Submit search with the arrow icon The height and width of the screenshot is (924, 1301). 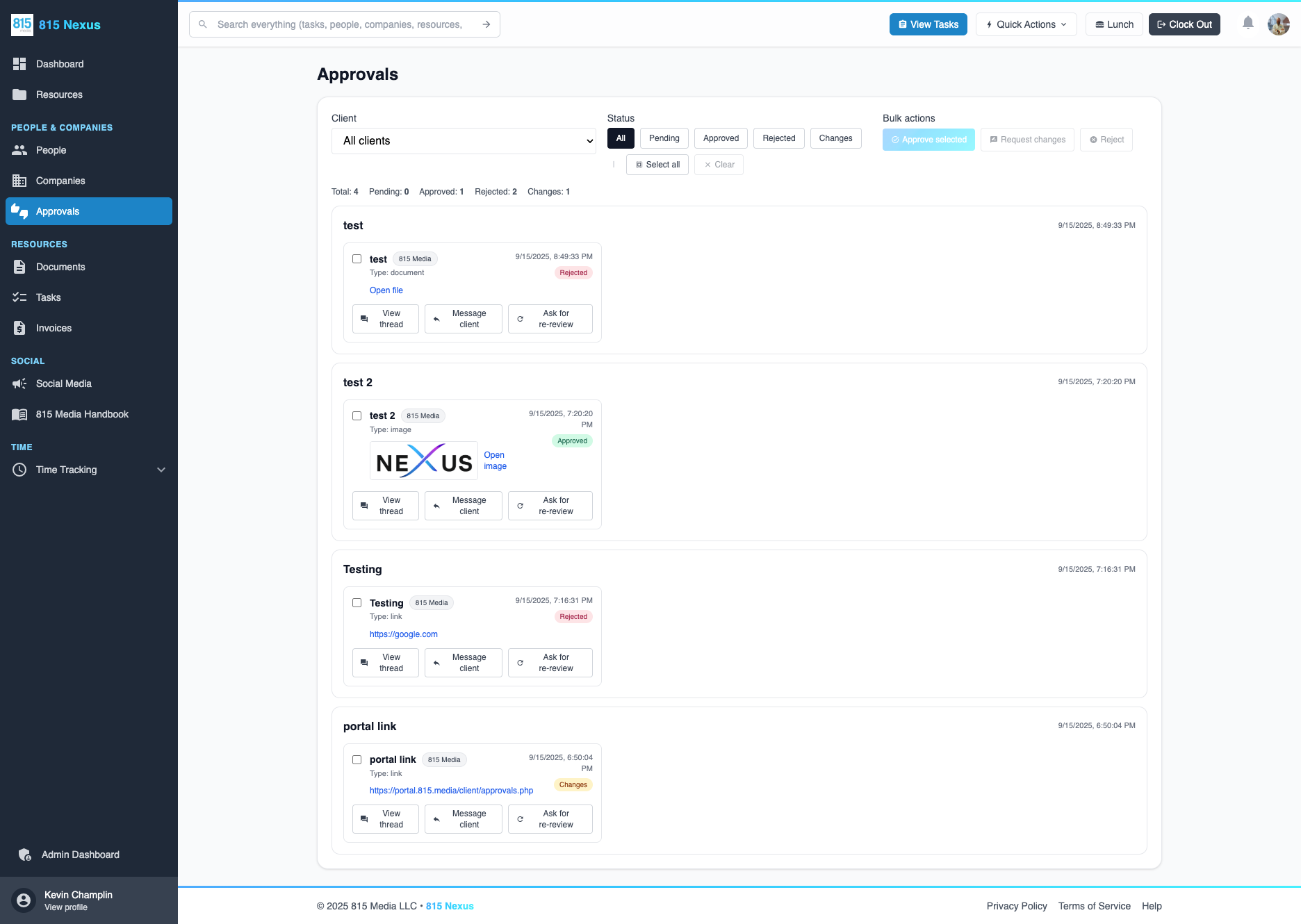[486, 24]
